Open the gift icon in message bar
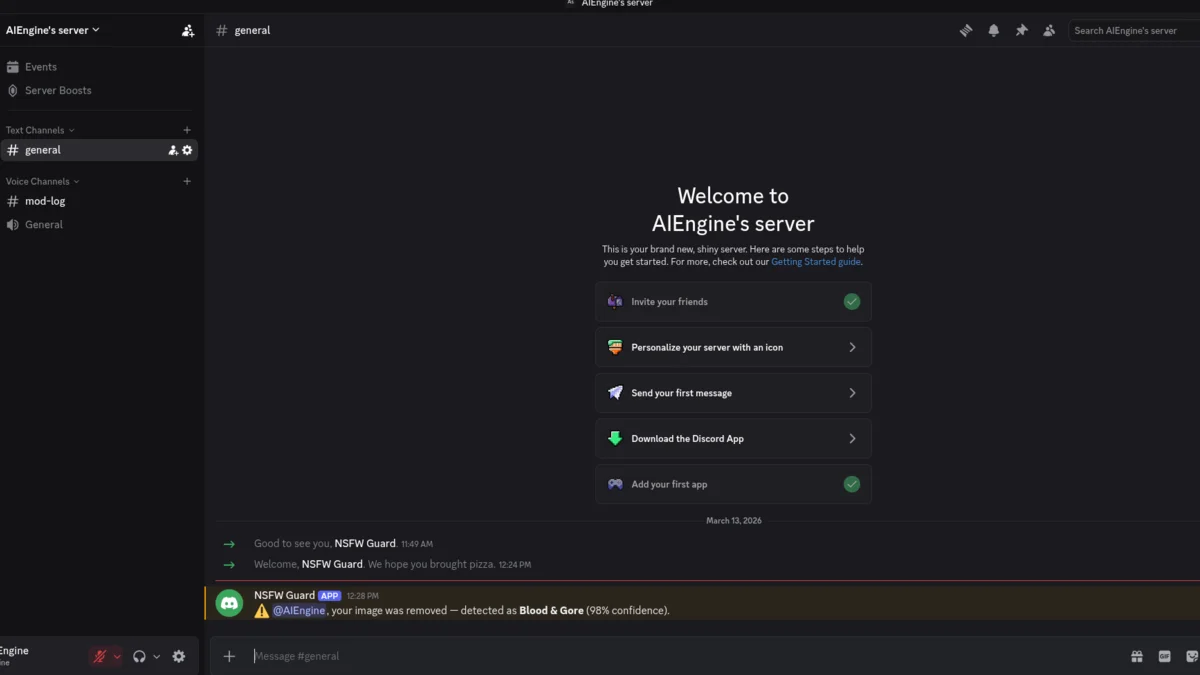 (x=1137, y=656)
